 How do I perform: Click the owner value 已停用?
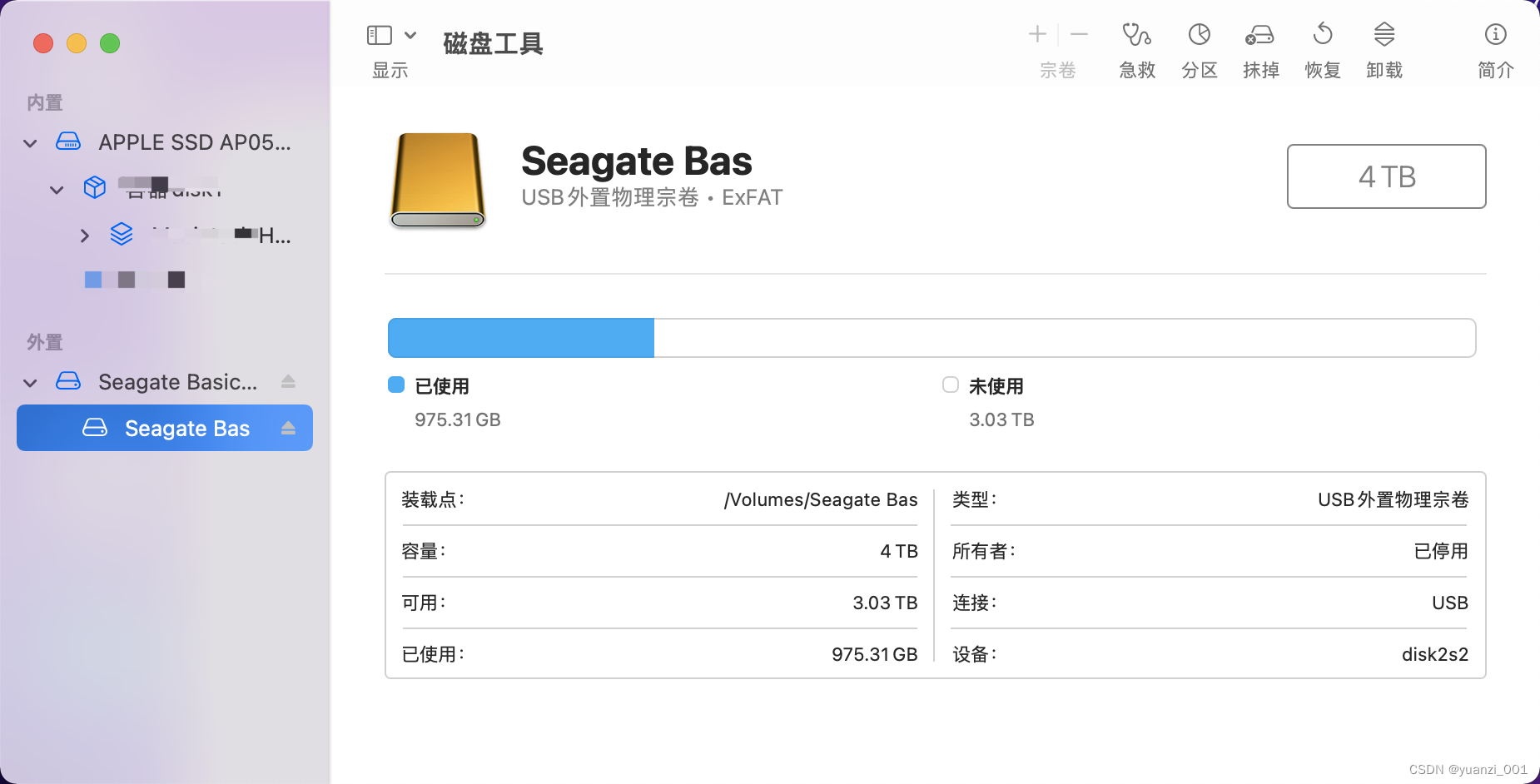1441,551
